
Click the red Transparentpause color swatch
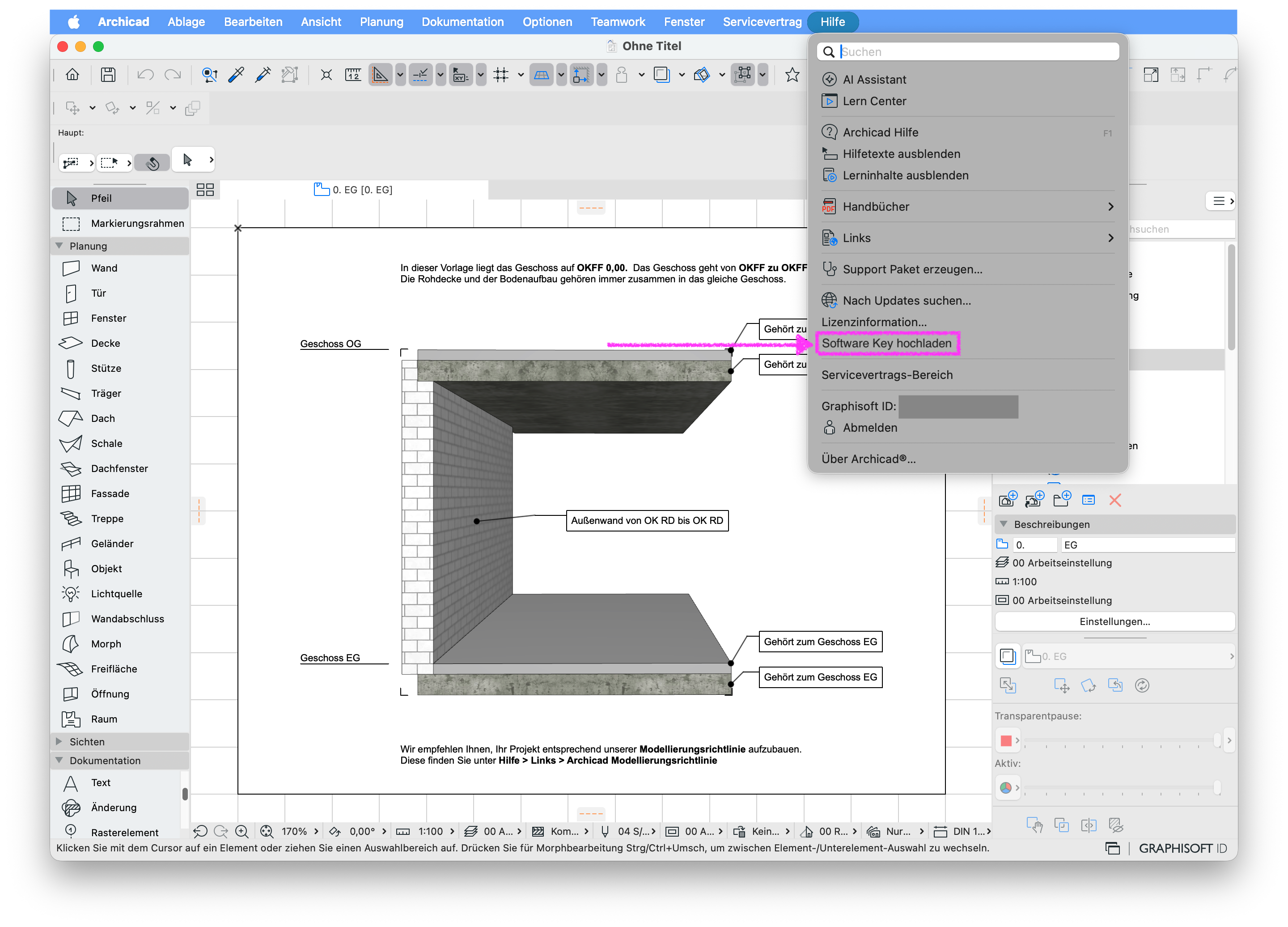(1005, 740)
